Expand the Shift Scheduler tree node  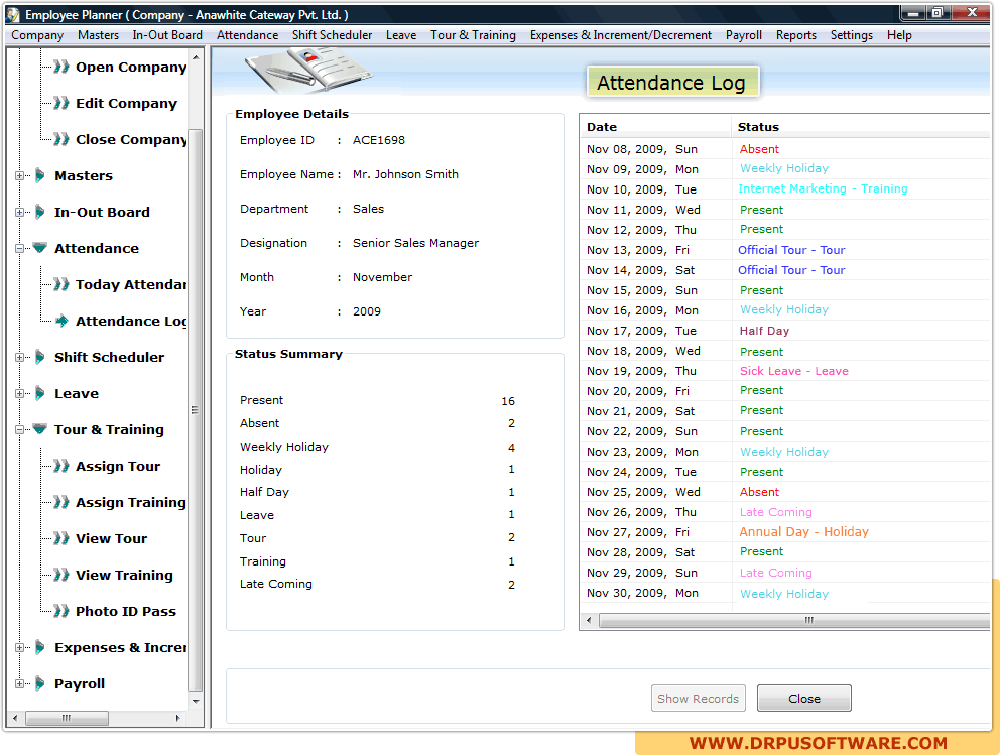click(x=19, y=358)
